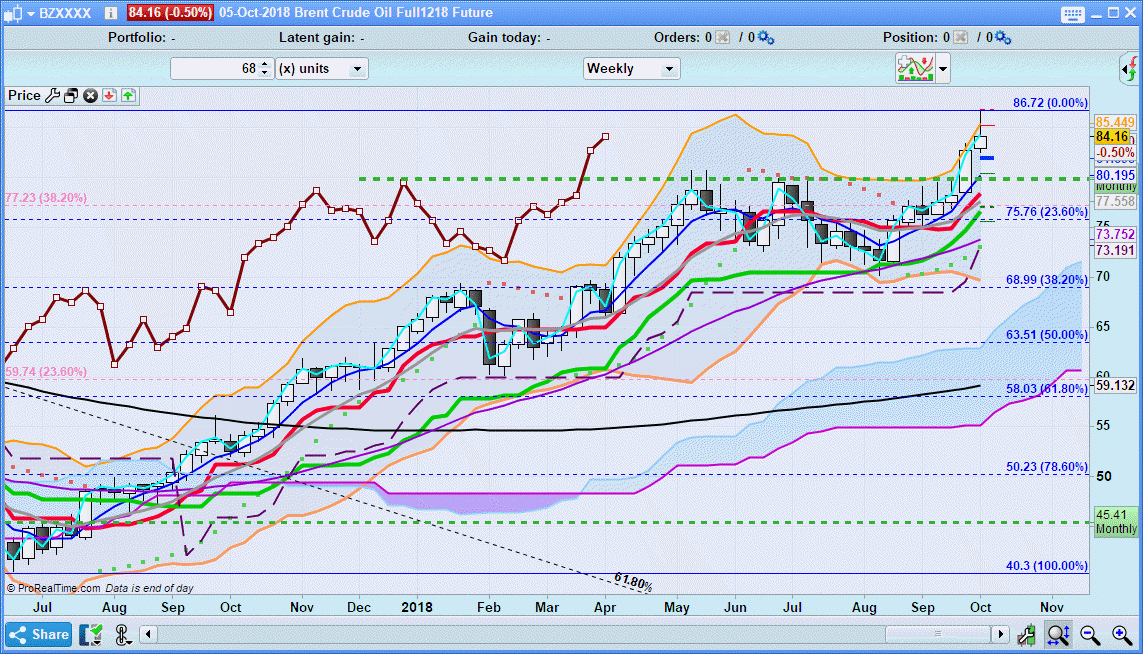Open chart properties wrench icon at bottom
1143x654 pixels.
(1026, 635)
